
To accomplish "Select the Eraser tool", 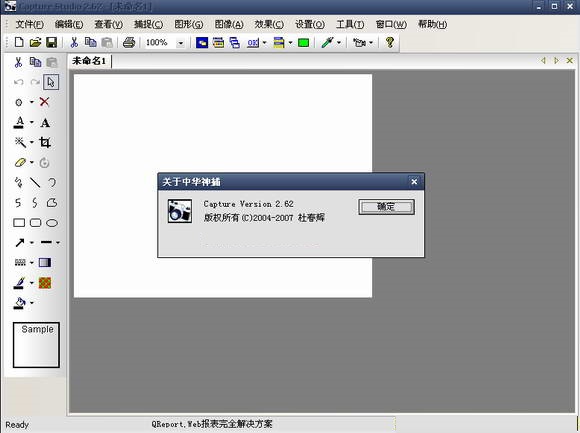I will pos(20,162).
